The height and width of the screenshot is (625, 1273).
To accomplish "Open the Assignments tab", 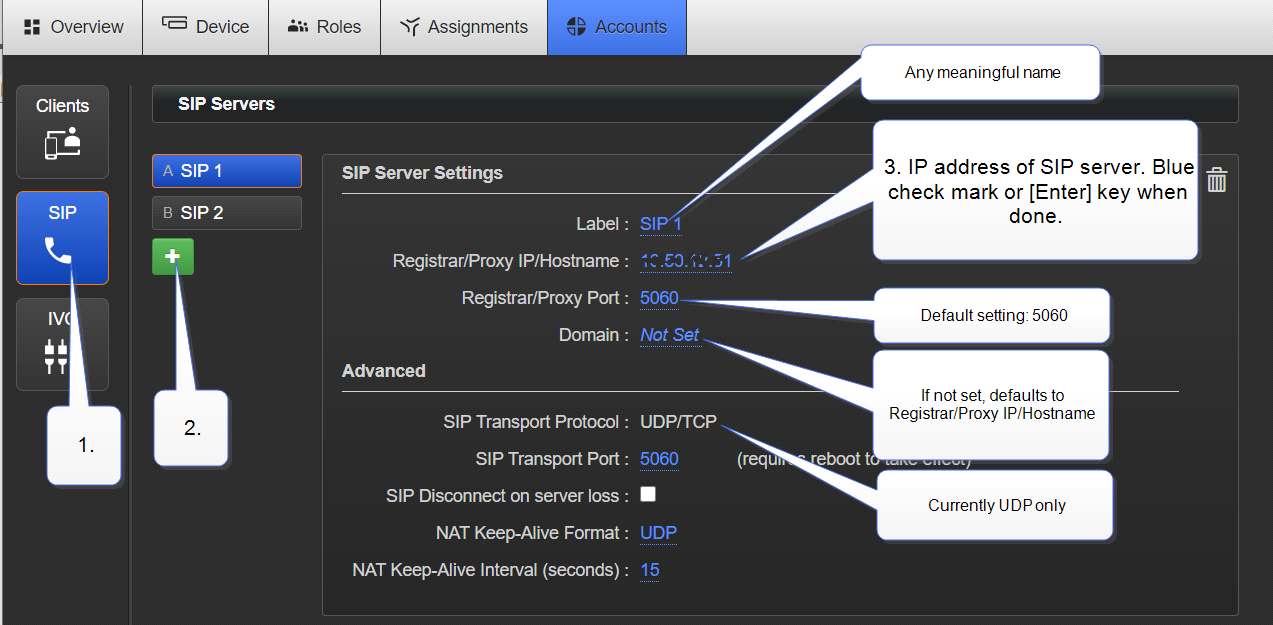I will 463,27.
